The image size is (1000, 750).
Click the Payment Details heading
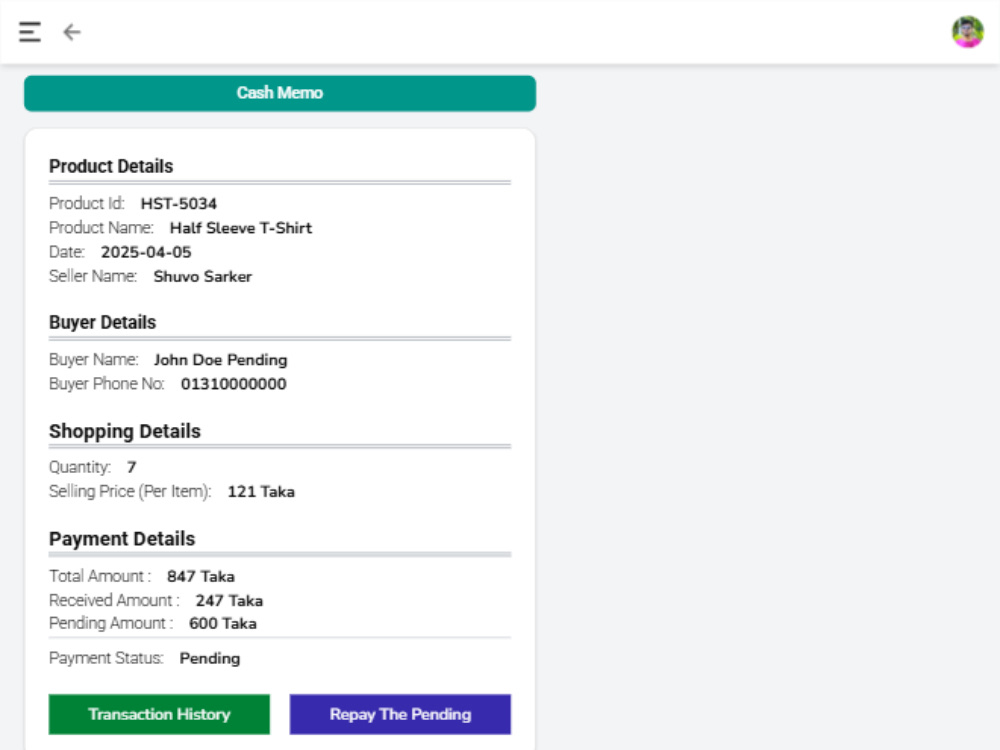coord(122,539)
